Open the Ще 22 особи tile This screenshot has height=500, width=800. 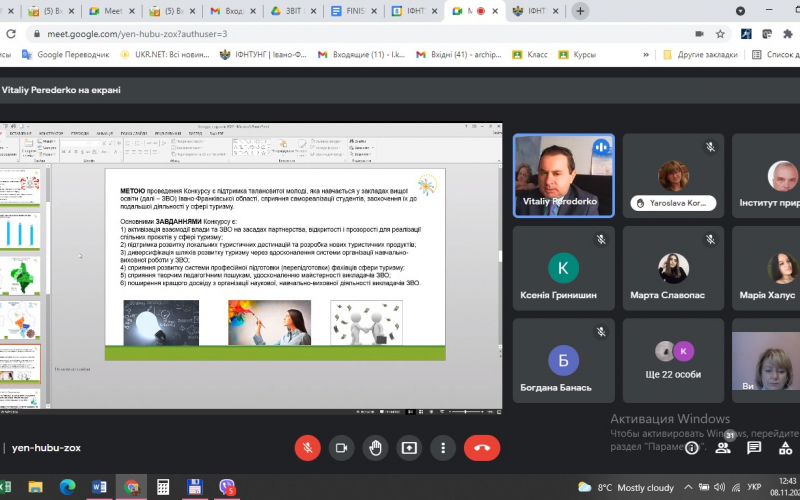point(673,360)
